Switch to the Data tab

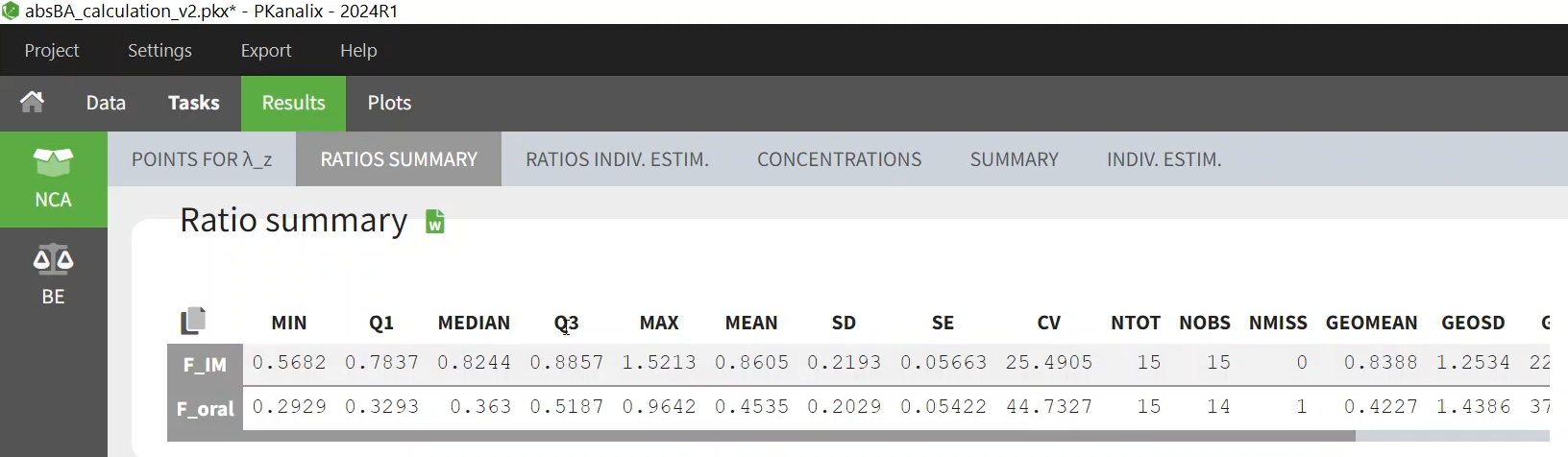point(106,103)
